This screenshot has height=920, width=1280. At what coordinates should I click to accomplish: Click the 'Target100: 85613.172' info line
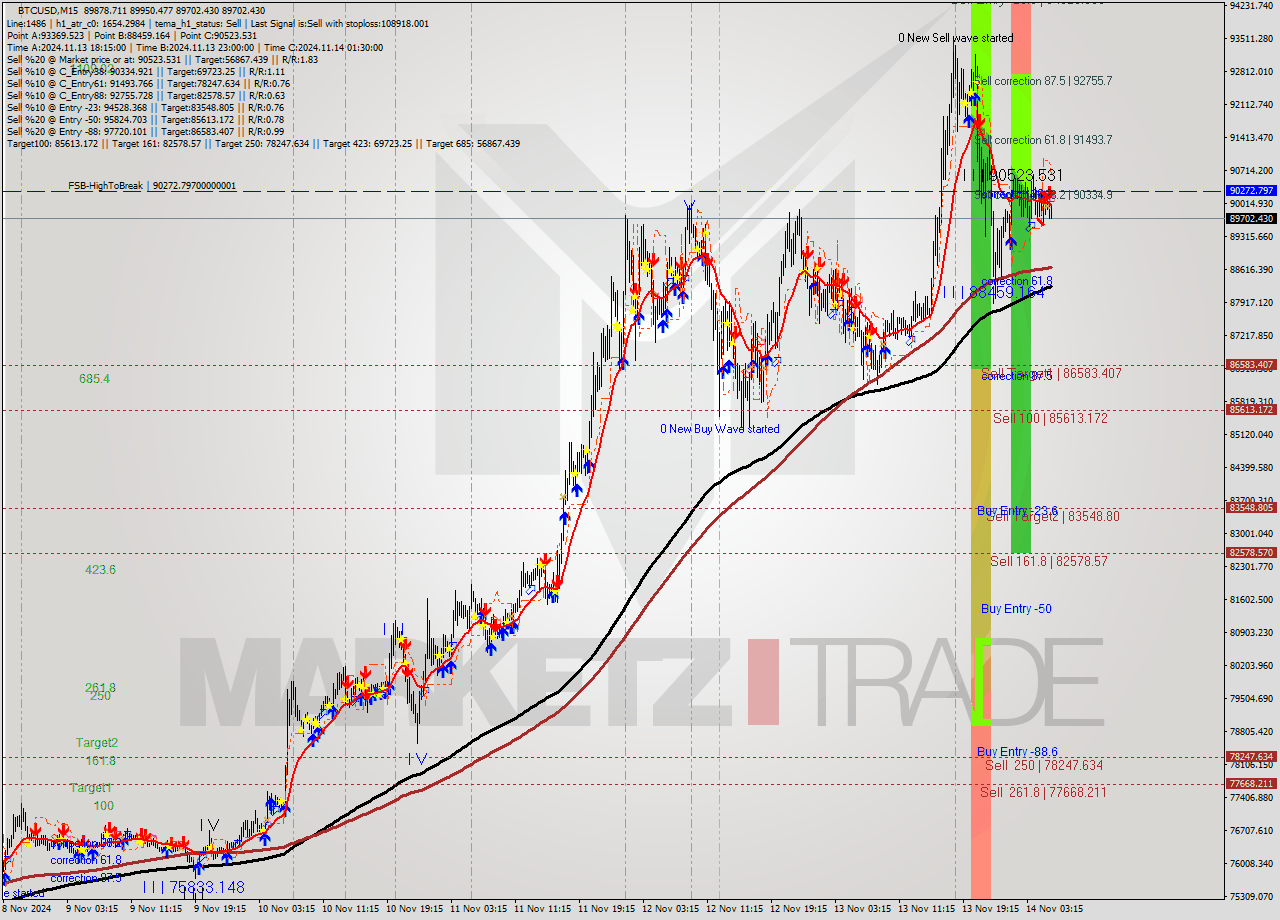(x=263, y=143)
